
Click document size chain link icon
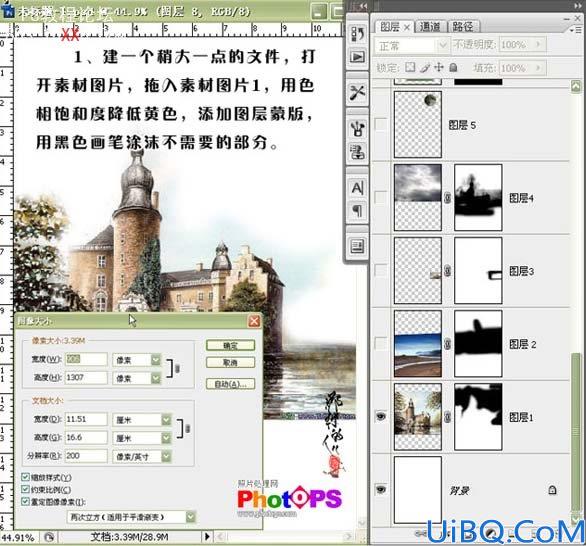187,428
